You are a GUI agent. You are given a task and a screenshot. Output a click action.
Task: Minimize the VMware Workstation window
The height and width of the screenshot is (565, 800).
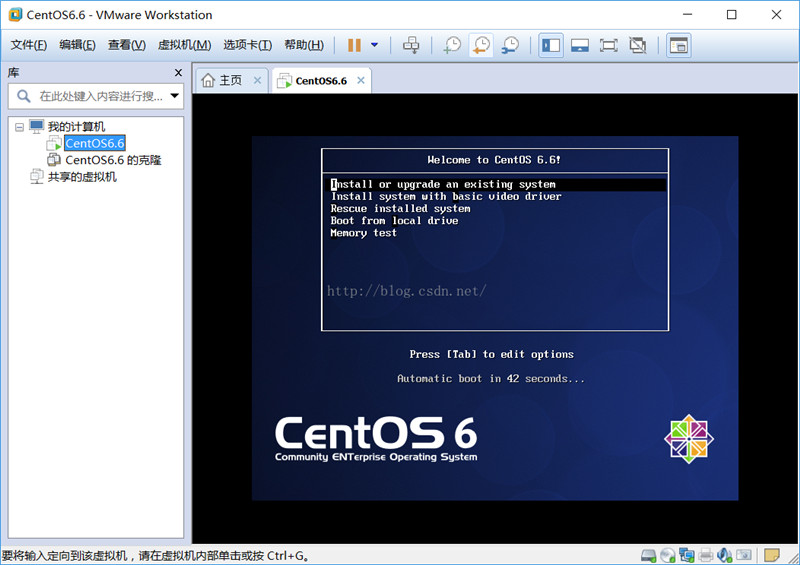(687, 14)
